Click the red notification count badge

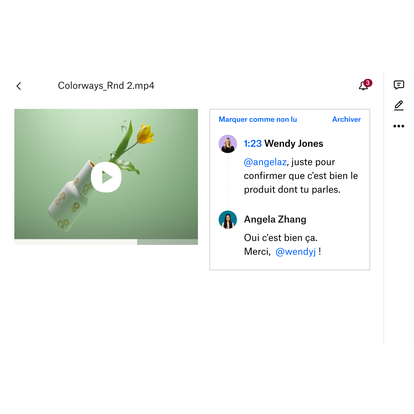click(x=367, y=83)
